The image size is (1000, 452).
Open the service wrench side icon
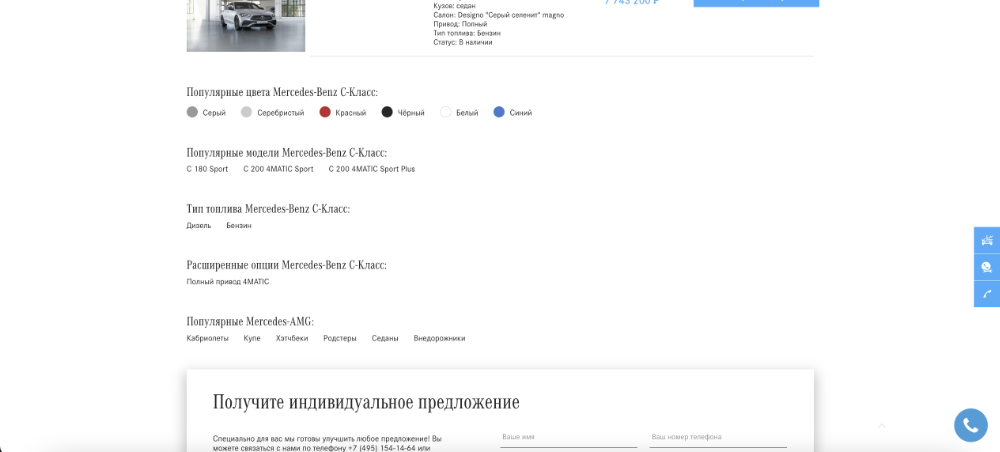click(x=987, y=267)
